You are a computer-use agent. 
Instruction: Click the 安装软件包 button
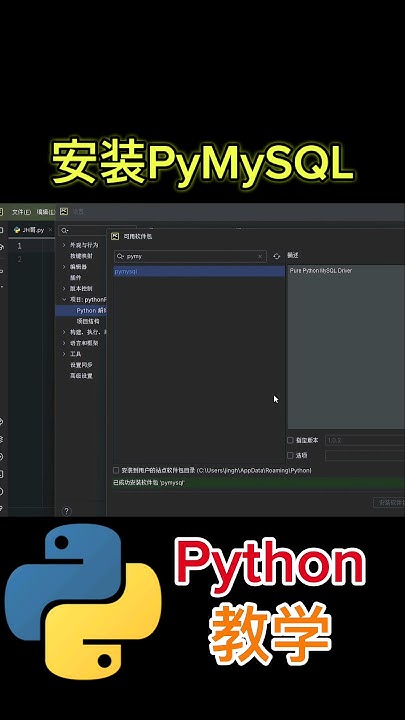(x=389, y=503)
